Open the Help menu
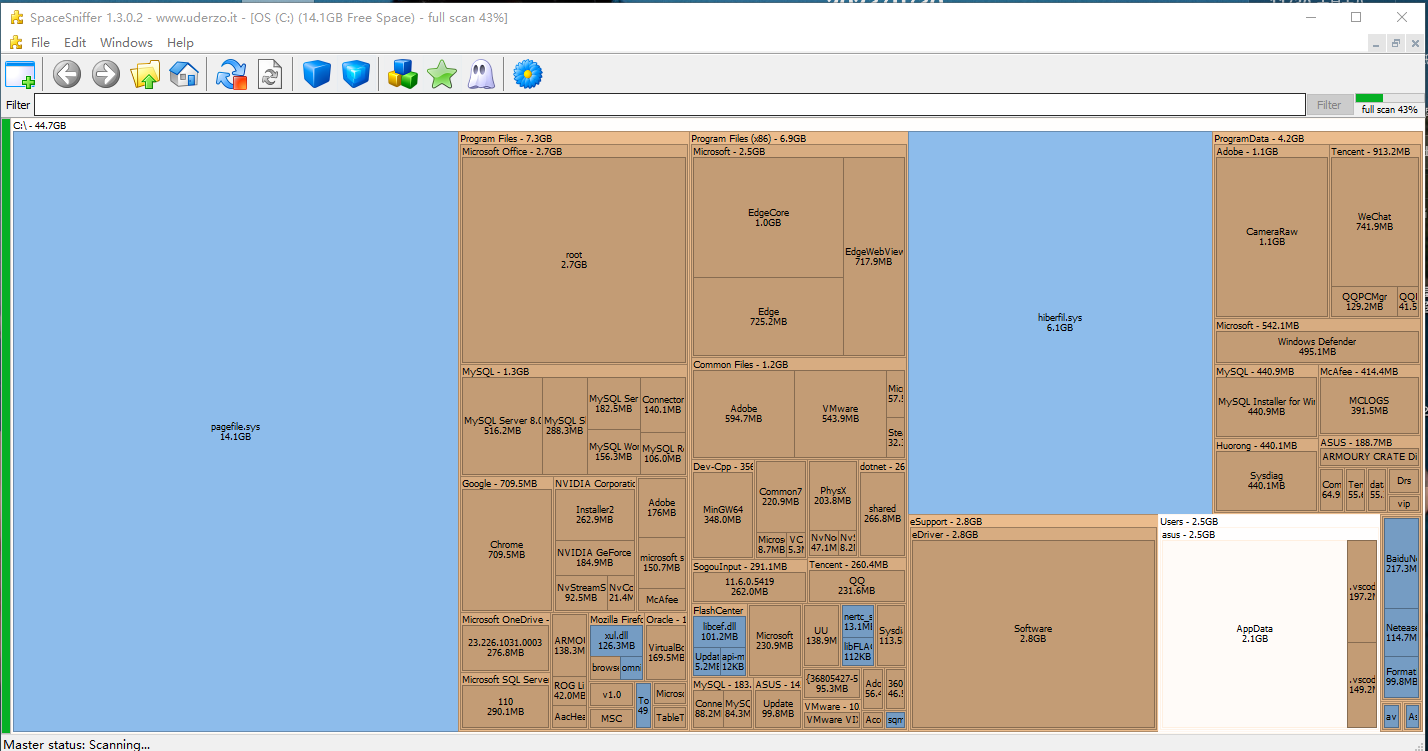Viewport: 1428px width, 751px height. [x=180, y=43]
